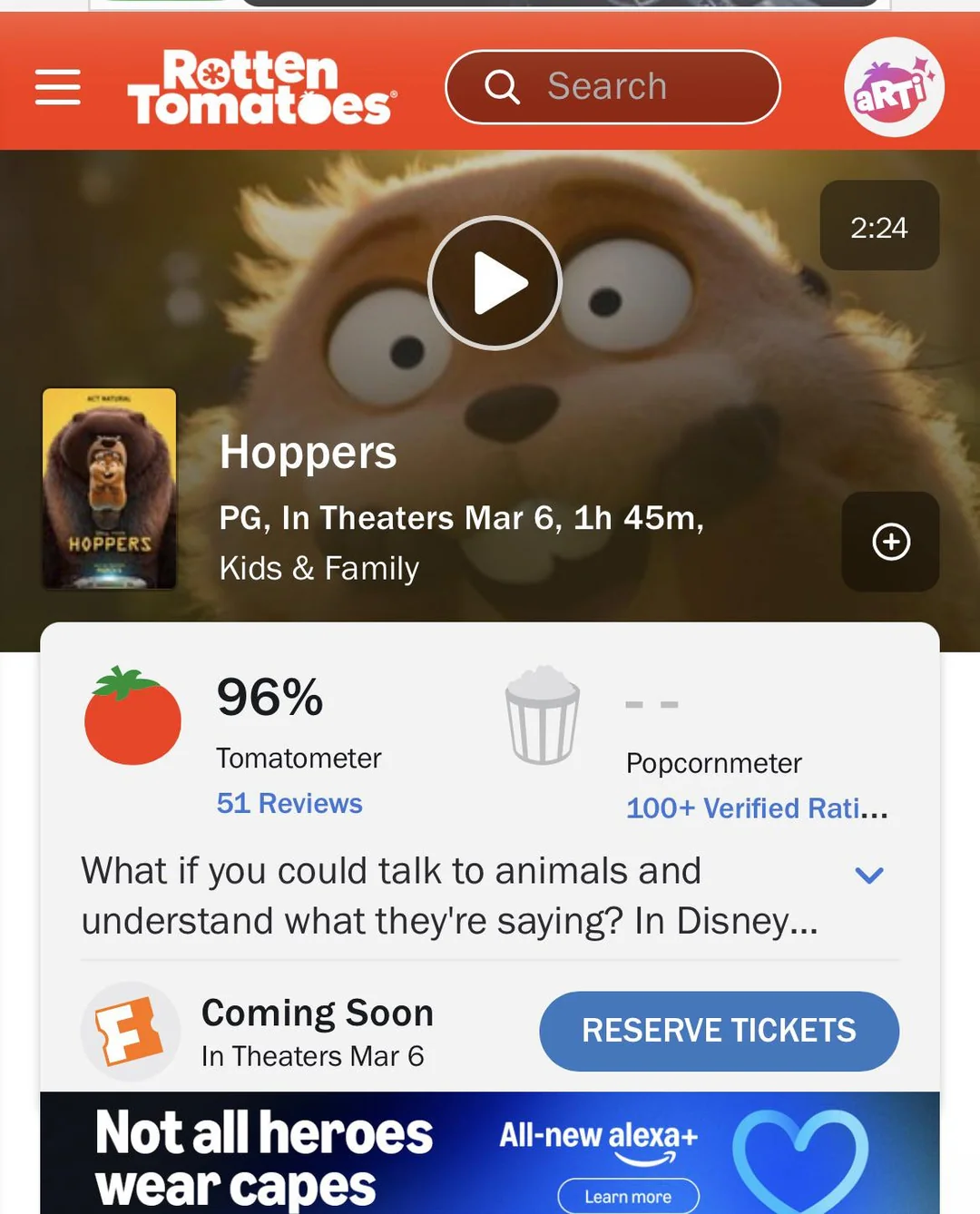Tap the gray Popcornmeter bucket icon
The width and height of the screenshot is (980, 1214).
click(543, 716)
